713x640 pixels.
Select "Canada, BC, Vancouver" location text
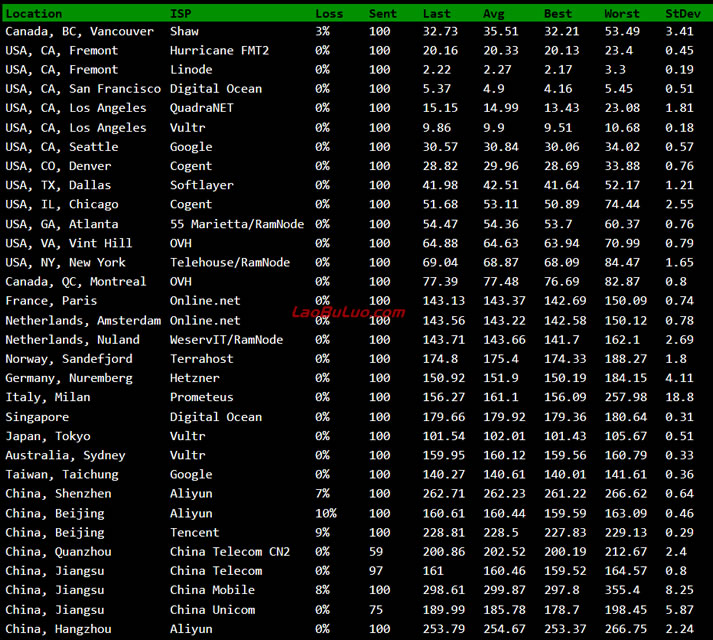pos(80,31)
